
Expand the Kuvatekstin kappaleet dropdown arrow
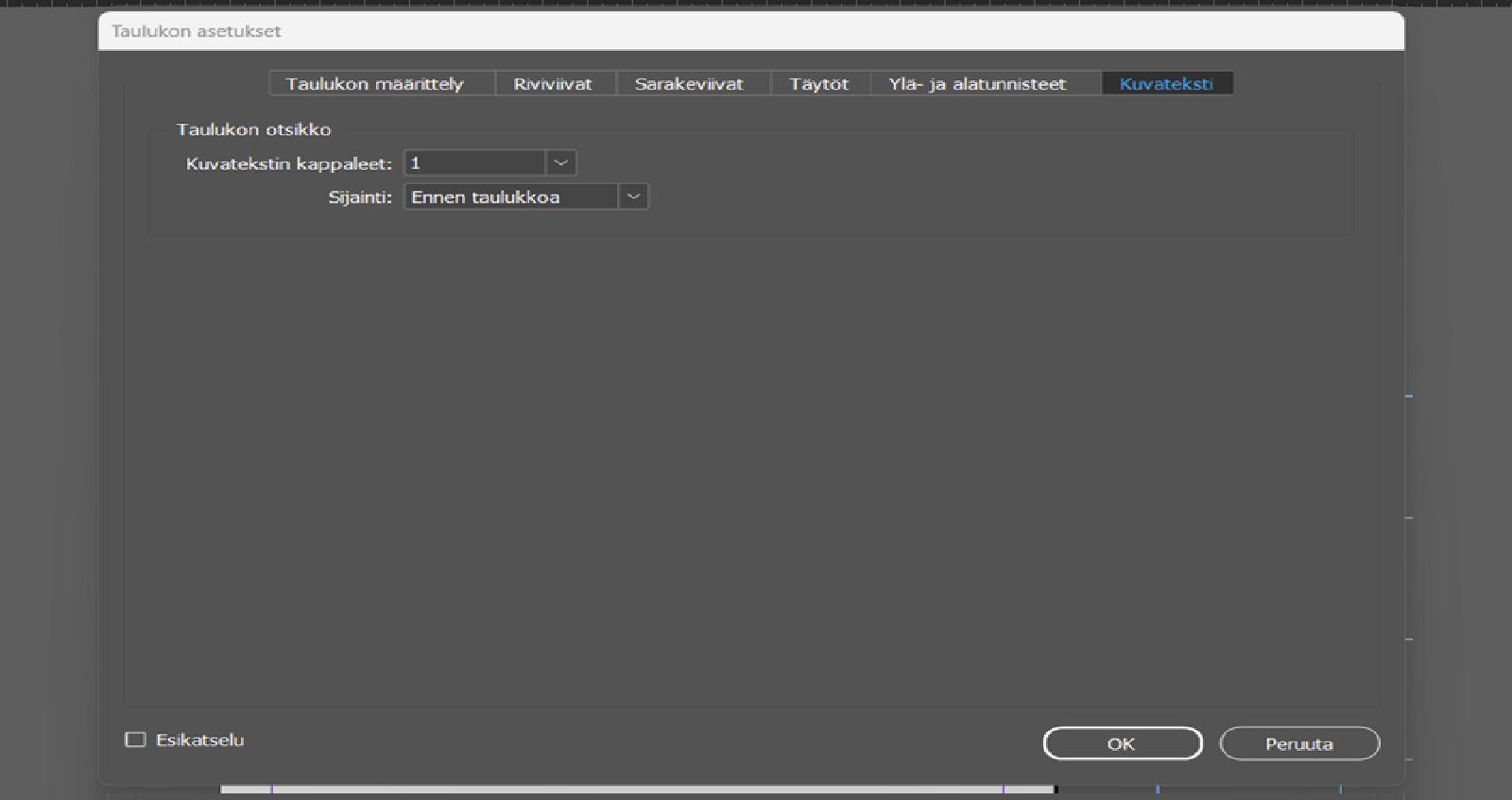pos(561,162)
